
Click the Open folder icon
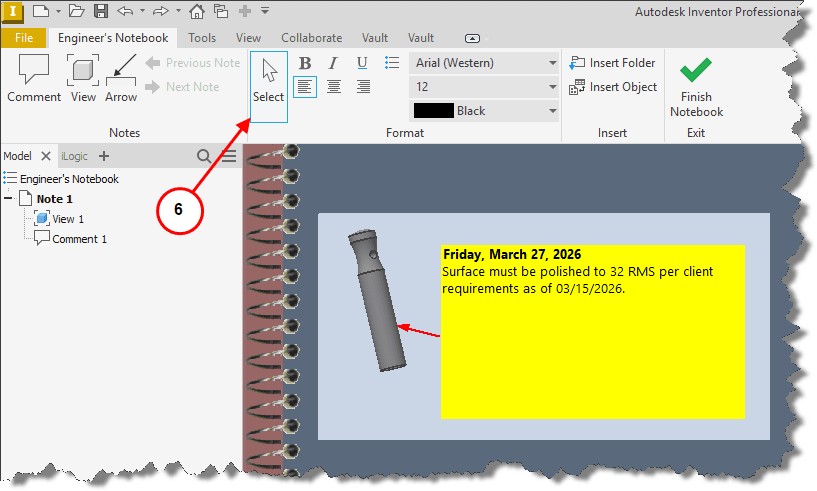click(x=76, y=10)
